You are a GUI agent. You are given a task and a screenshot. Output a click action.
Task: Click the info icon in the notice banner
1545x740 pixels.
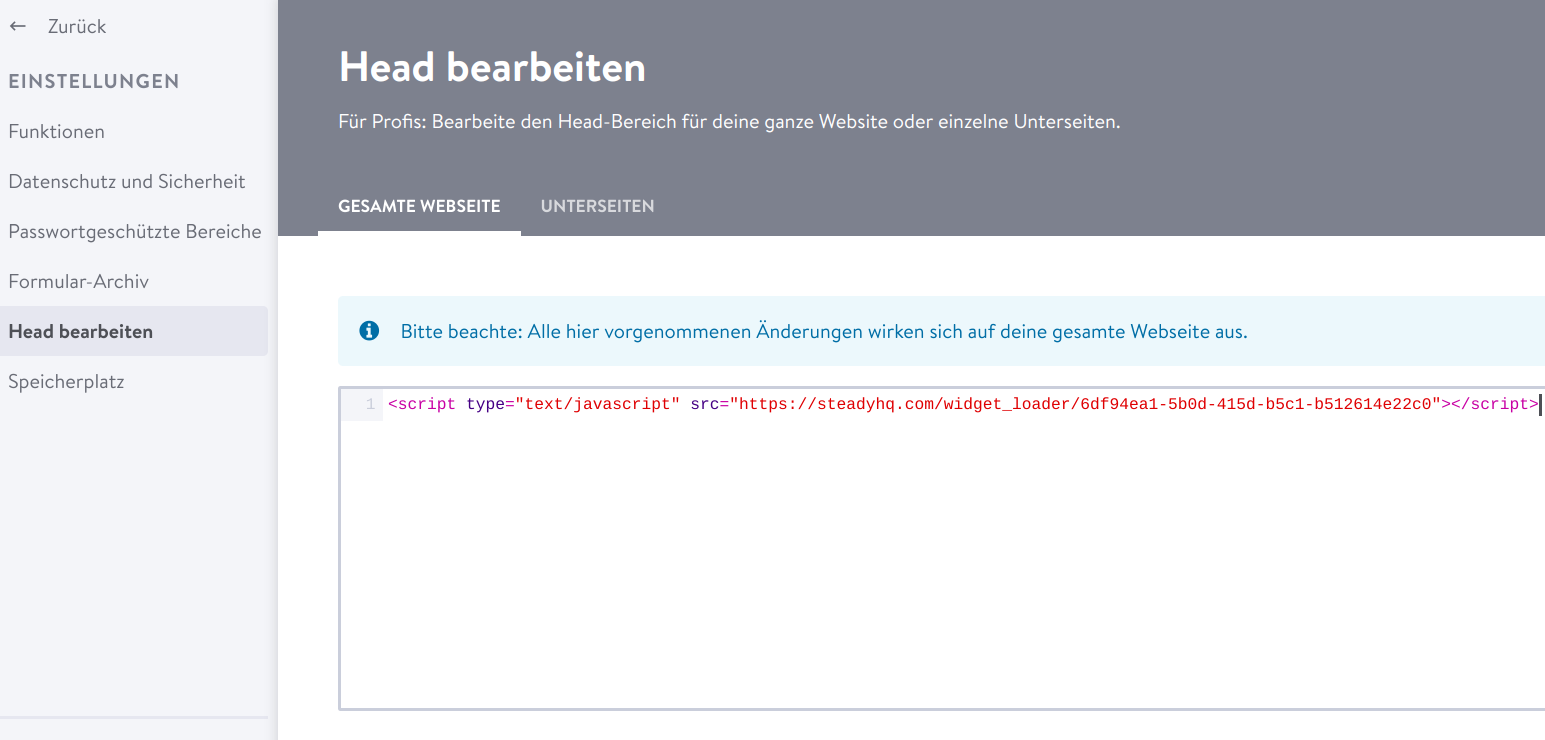[x=369, y=330]
